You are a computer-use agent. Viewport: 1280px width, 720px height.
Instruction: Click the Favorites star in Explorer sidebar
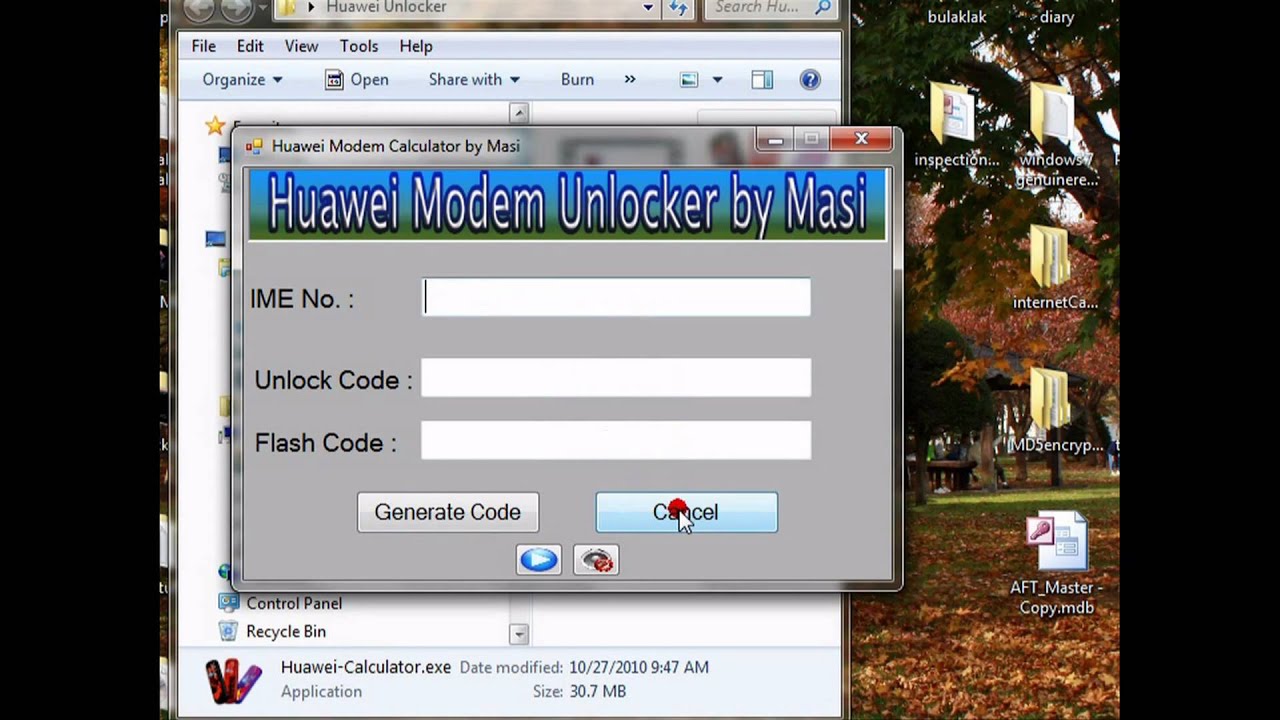tap(214, 126)
